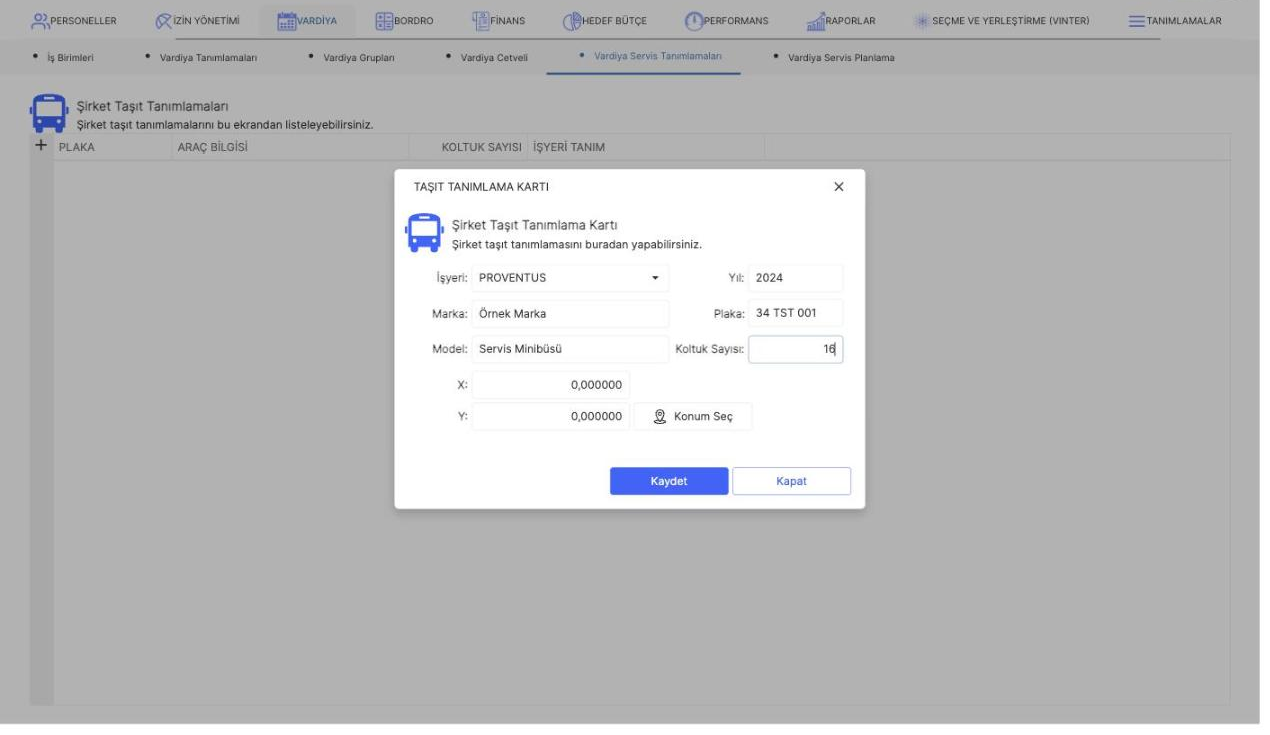Viewport: 1270px width, 735px height.
Task: Click the Personeller people icon
Action: [41, 21]
